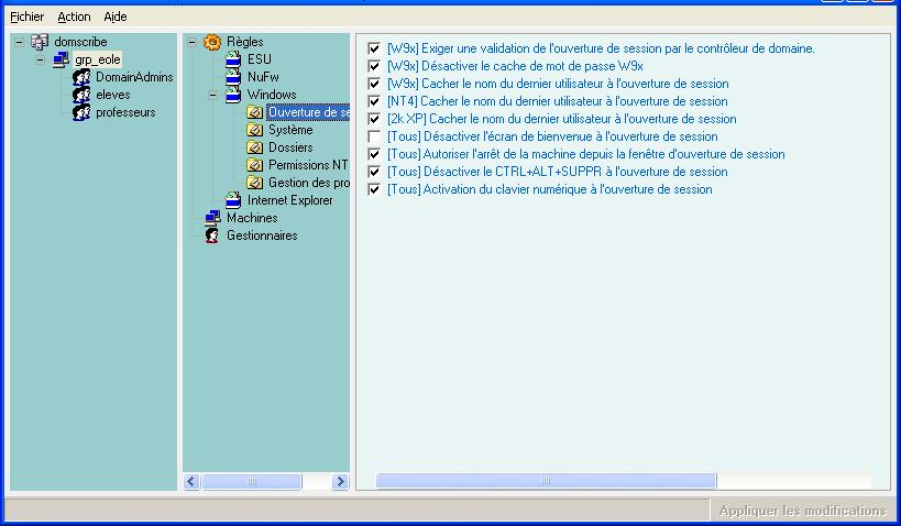Toggle NT4 hide last user name checkbox
This screenshot has width=901, height=526.
[x=374, y=102]
